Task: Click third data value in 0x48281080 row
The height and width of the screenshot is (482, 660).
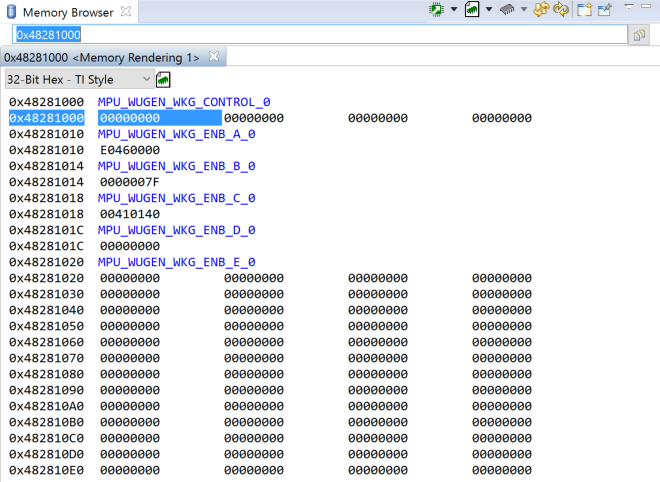Action: pyautogui.click(x=378, y=374)
